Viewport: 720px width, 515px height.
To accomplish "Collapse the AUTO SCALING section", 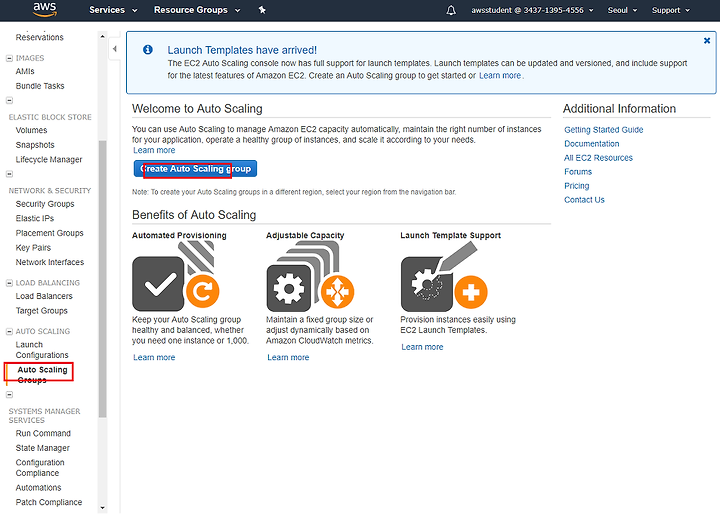I will pos(9,331).
